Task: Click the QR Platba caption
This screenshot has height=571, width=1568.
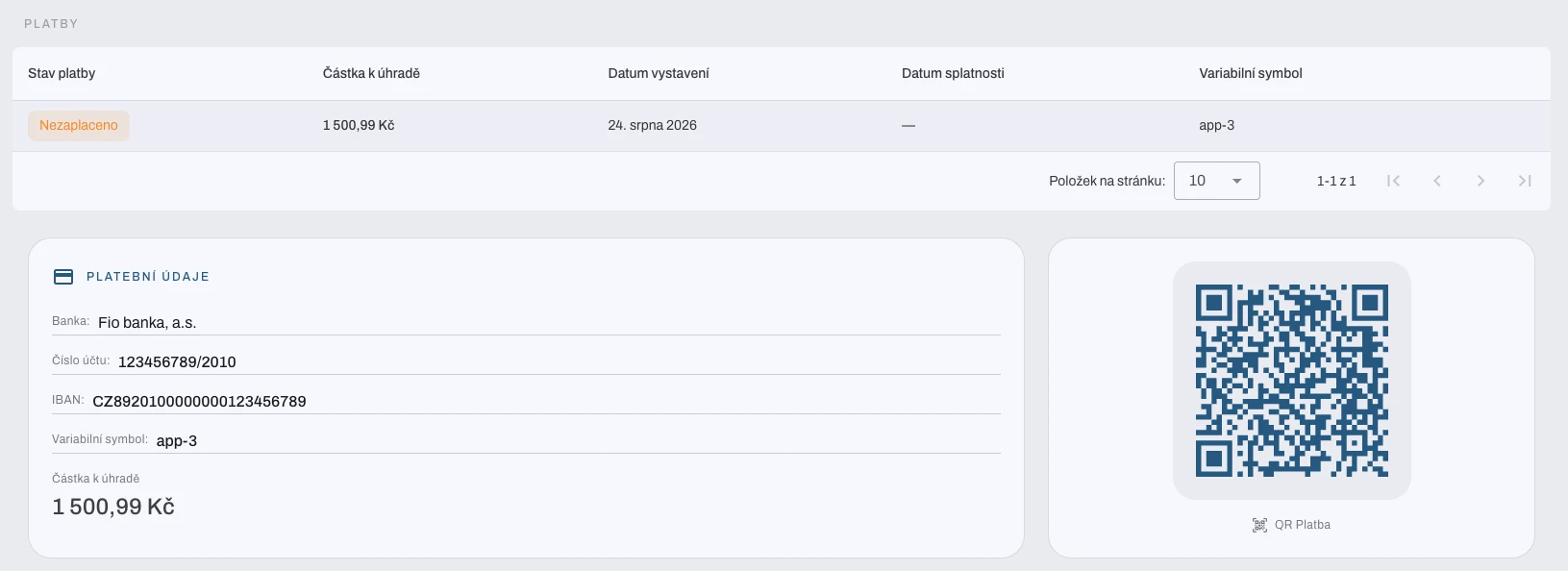Action: point(1303,525)
